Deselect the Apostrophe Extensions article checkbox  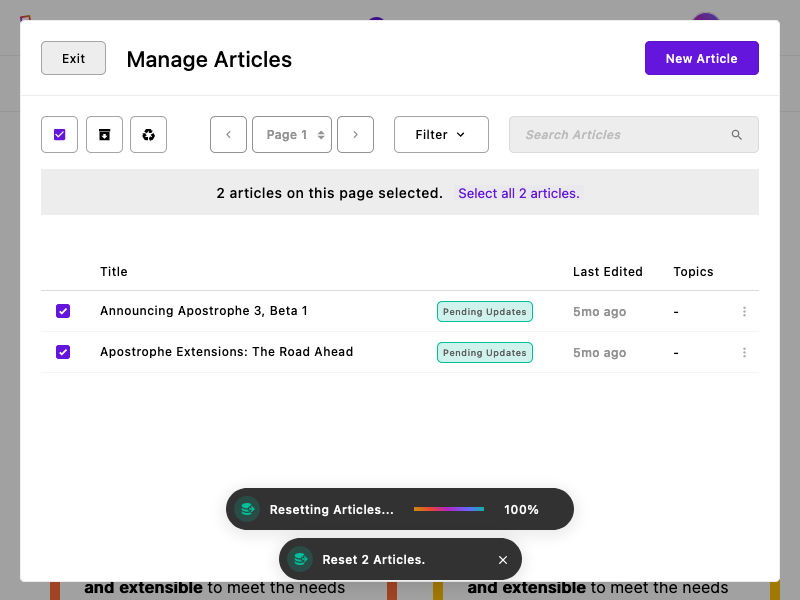[63, 352]
